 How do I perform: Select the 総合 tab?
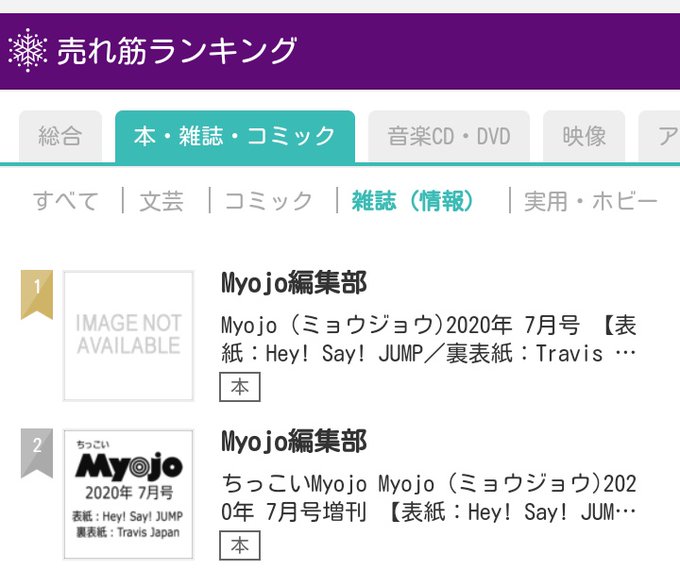[x=60, y=136]
